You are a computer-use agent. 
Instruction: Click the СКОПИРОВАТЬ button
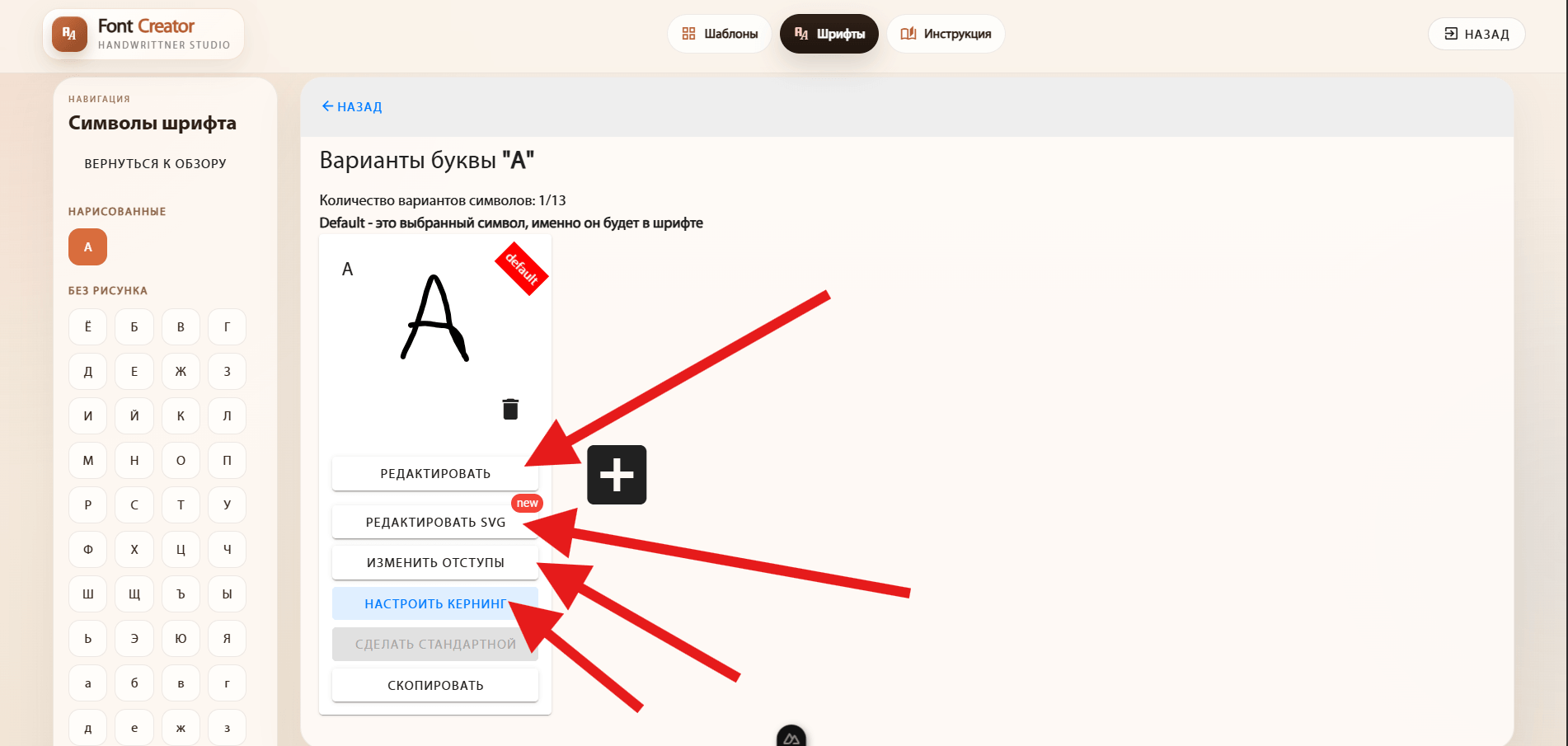[435, 685]
